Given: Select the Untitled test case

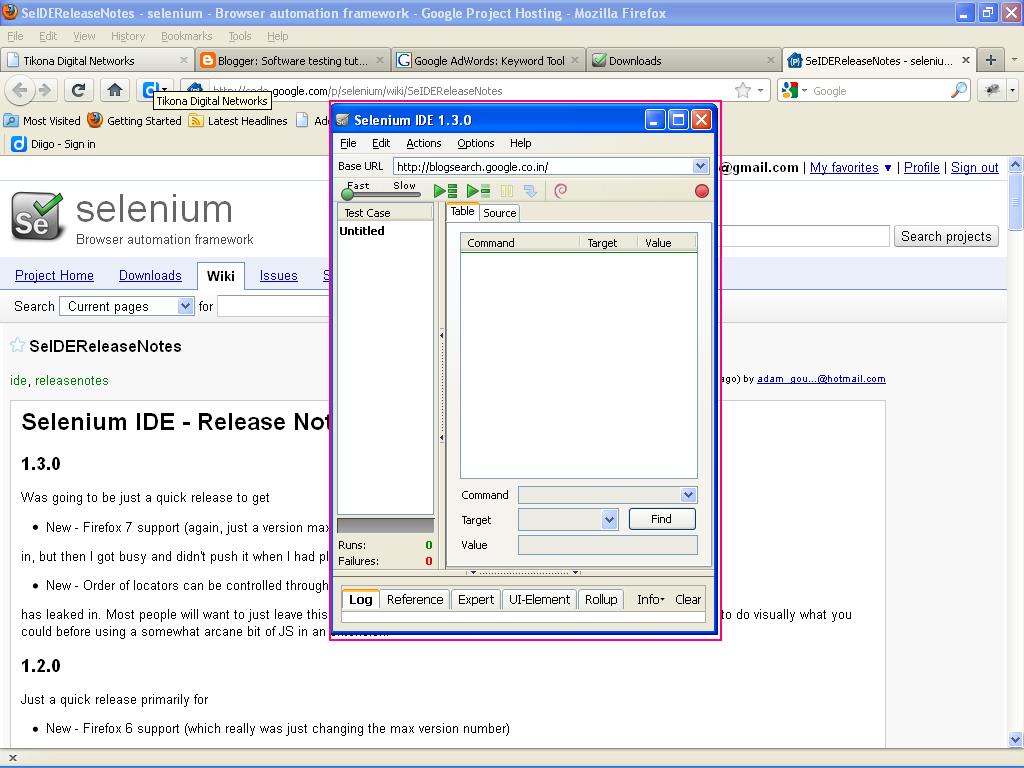Looking at the screenshot, I should (362, 231).
